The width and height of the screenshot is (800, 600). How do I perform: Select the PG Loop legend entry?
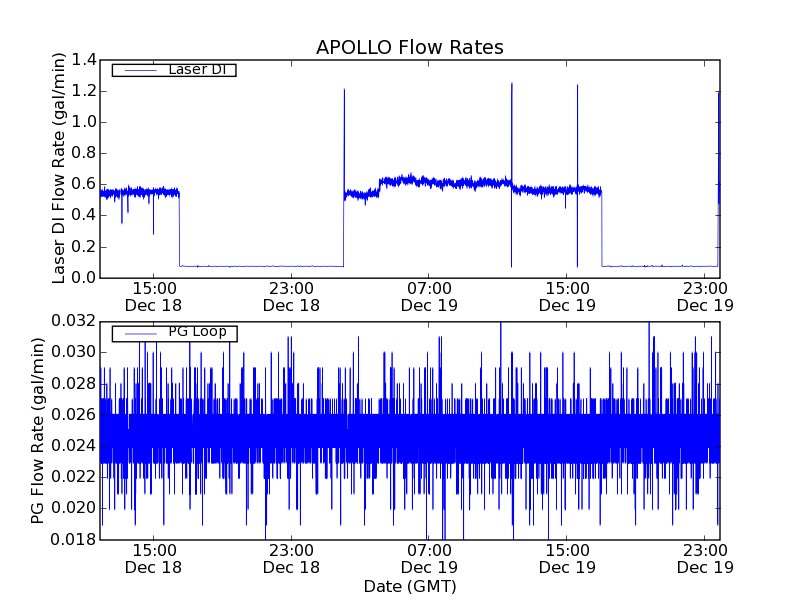[x=174, y=332]
